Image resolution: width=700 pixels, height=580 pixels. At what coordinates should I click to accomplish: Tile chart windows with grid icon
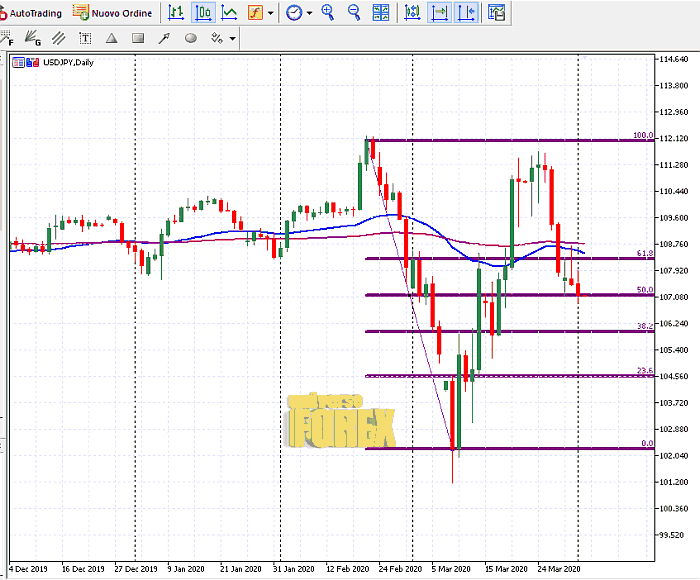pyautogui.click(x=381, y=13)
